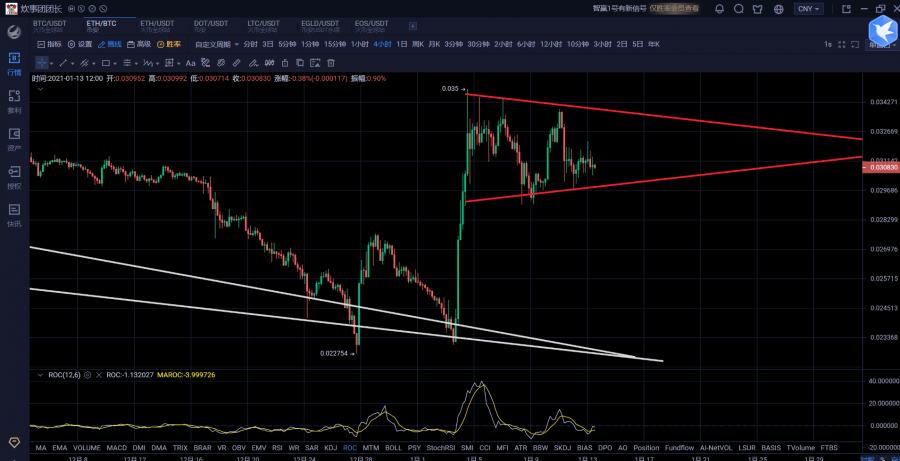Select the measure range tool icon

click(169, 63)
